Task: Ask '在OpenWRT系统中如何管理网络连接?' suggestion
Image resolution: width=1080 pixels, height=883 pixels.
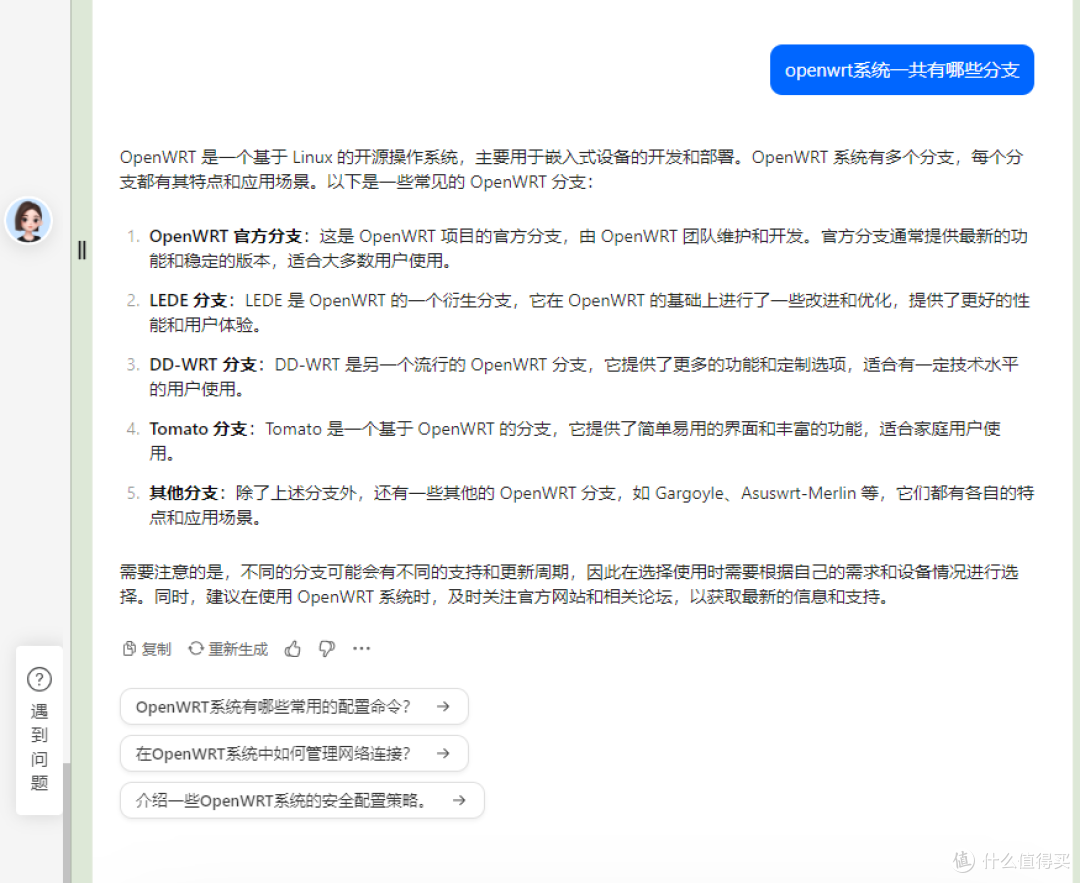Action: (294, 754)
